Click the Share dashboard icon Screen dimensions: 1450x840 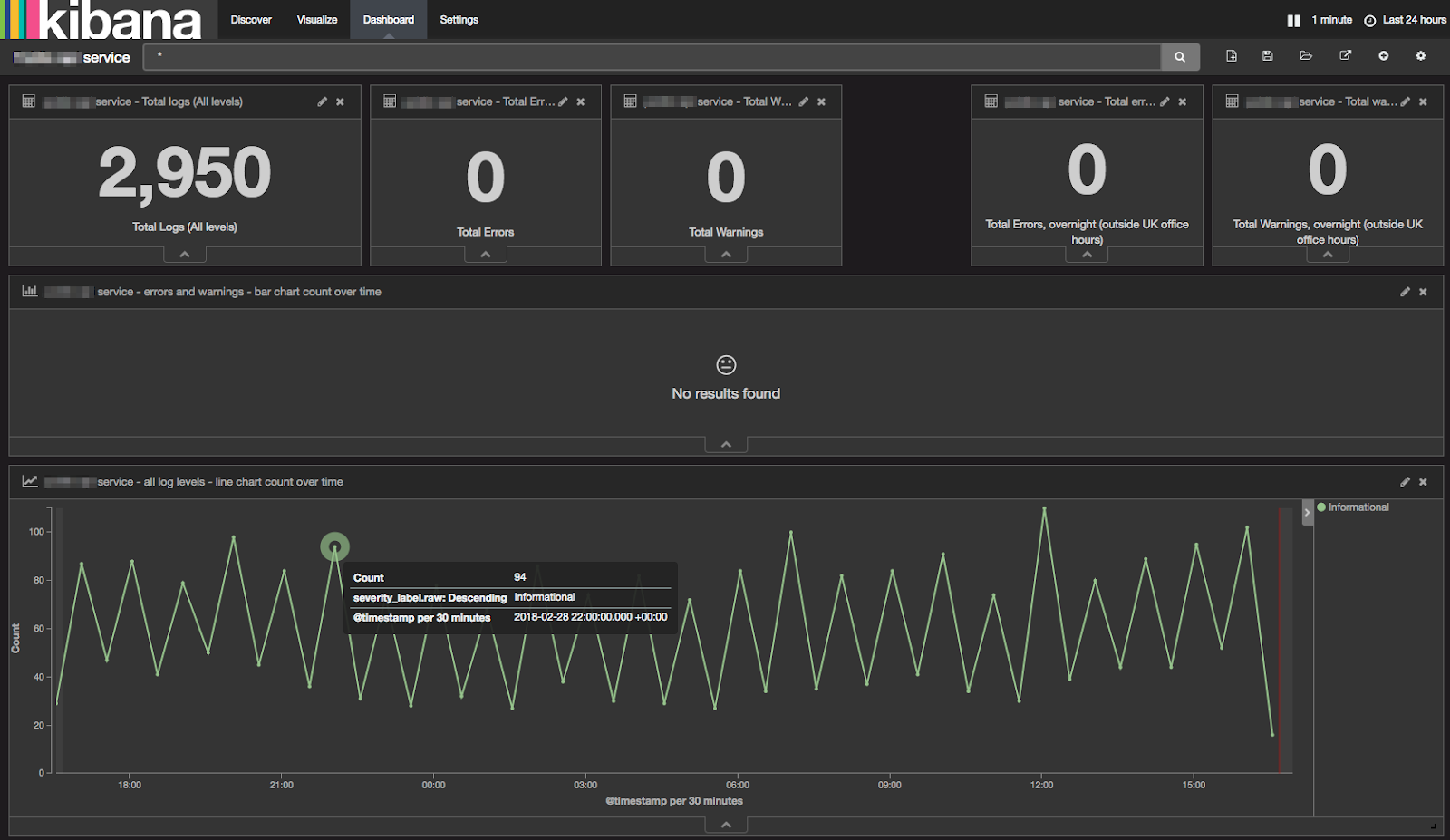(x=1345, y=56)
